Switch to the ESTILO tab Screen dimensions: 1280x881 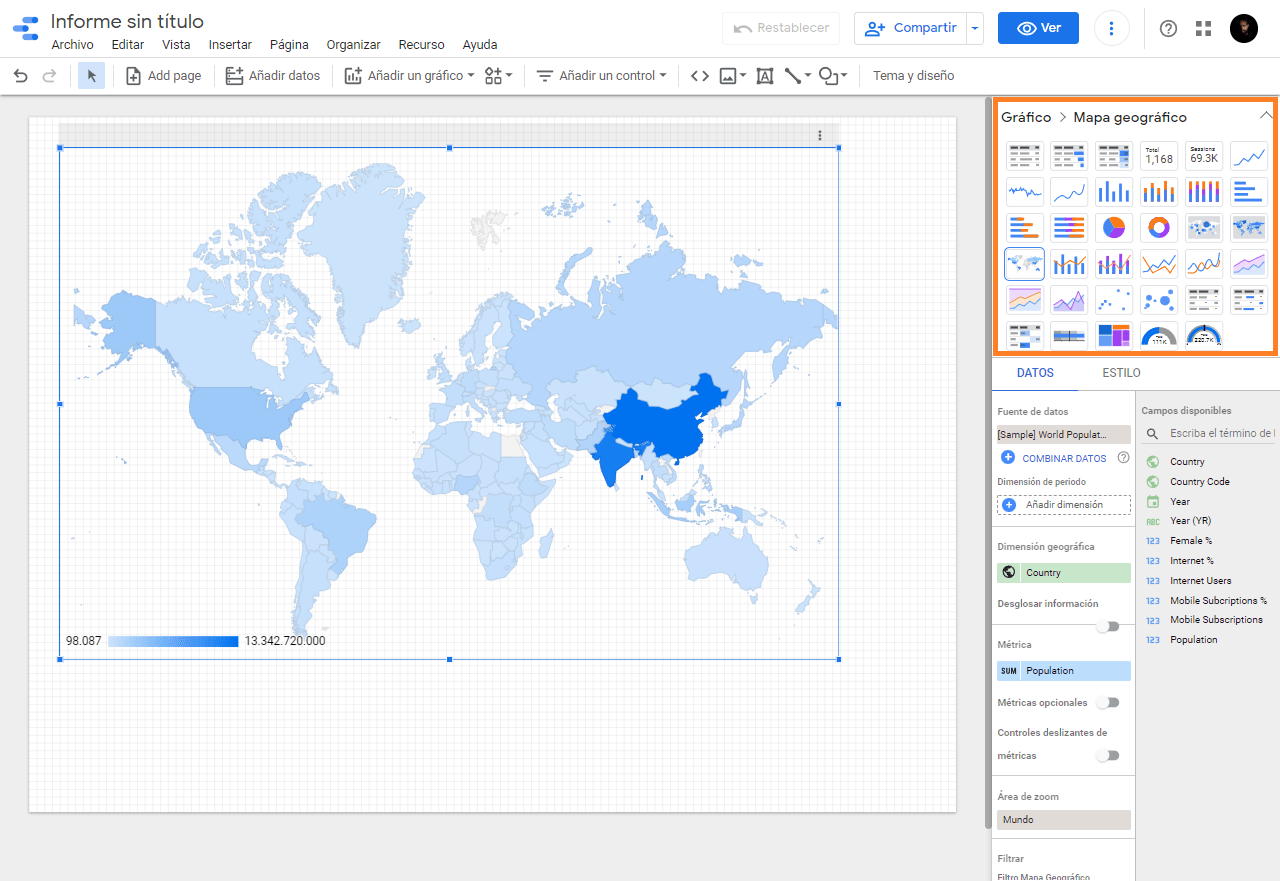click(x=1121, y=373)
